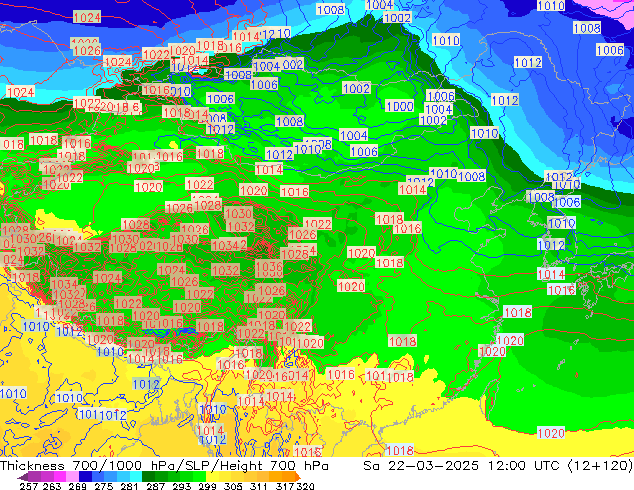634x490 pixels.
Task: Click the navy blue legend color swatch
Action: click(x=85, y=477)
